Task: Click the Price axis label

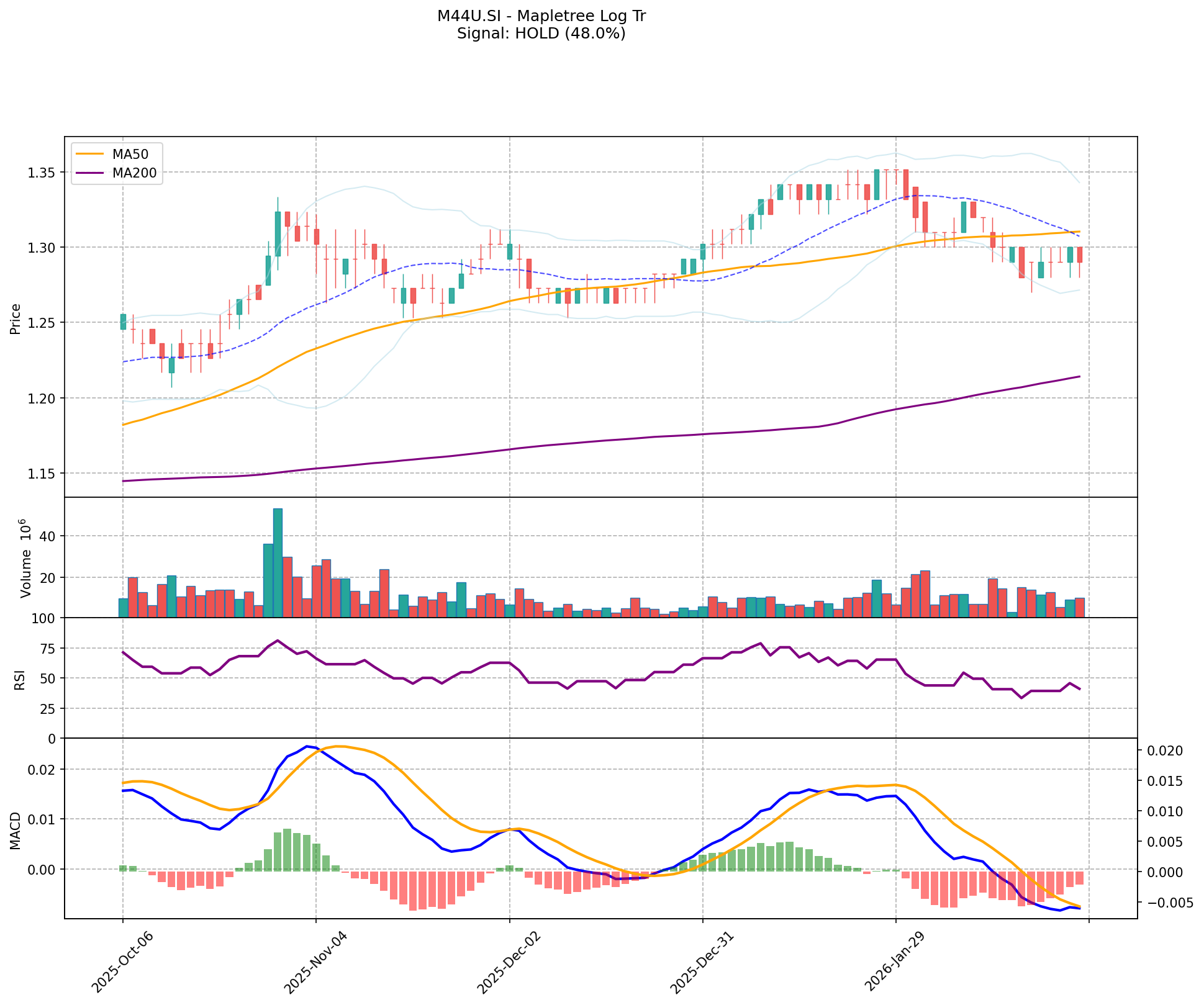Action: 16,319
